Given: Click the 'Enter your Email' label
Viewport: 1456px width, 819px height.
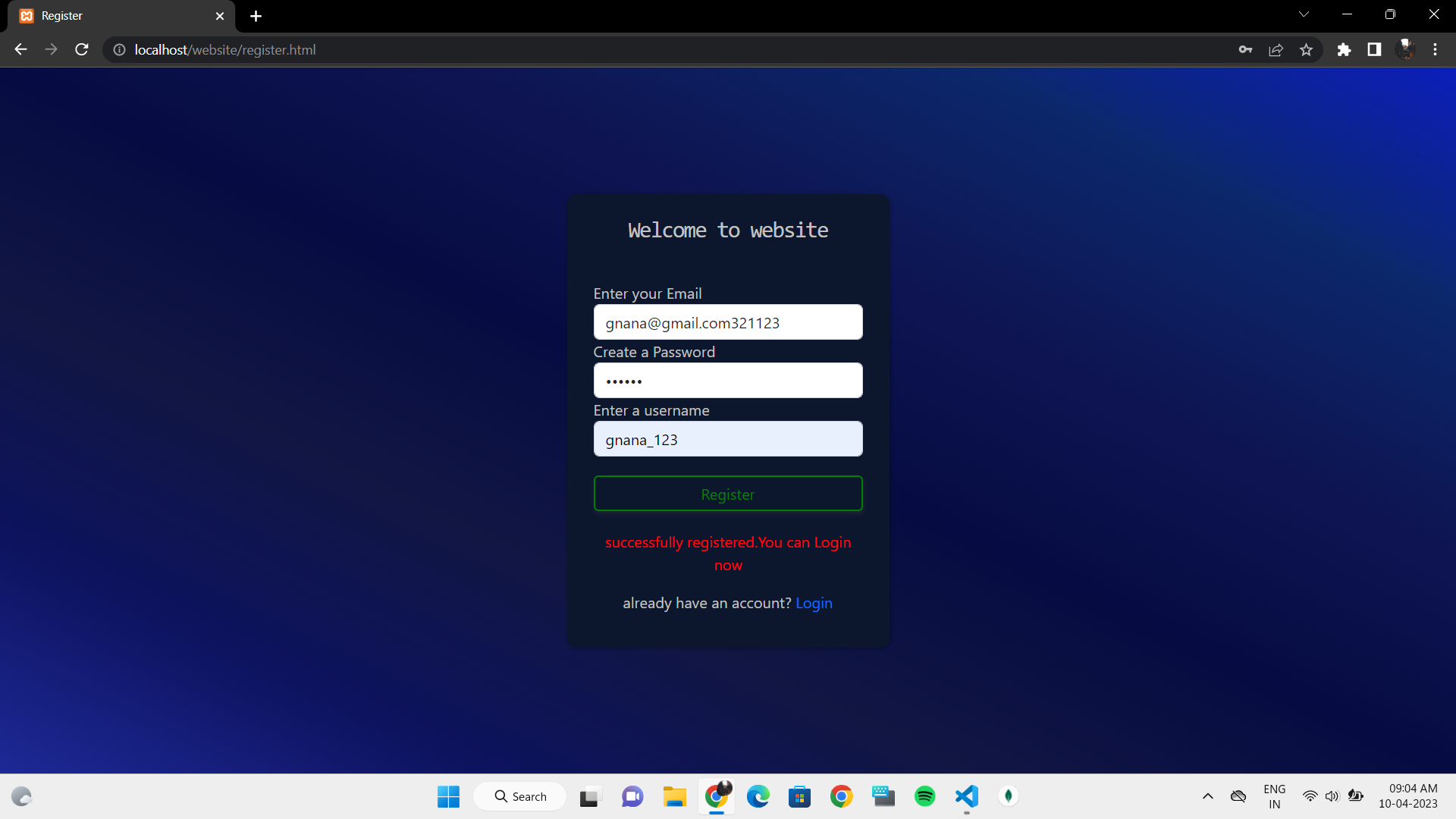Looking at the screenshot, I should coord(648,293).
